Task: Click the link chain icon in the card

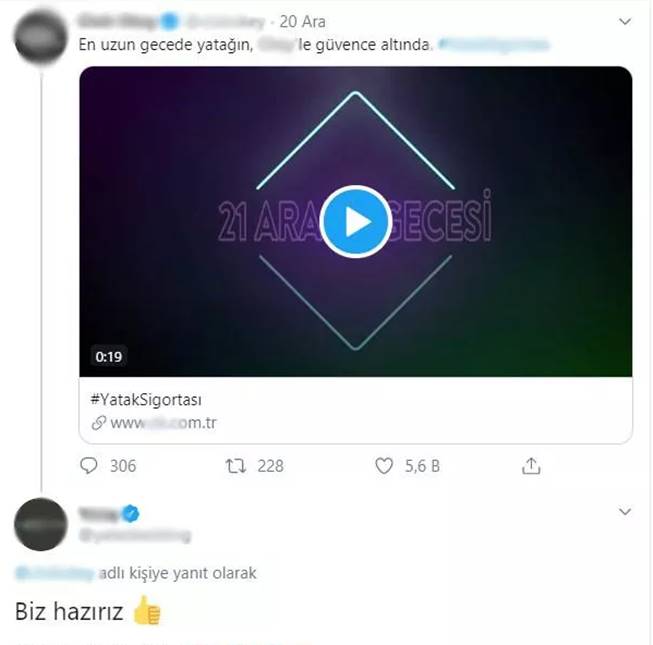Action: [x=99, y=423]
